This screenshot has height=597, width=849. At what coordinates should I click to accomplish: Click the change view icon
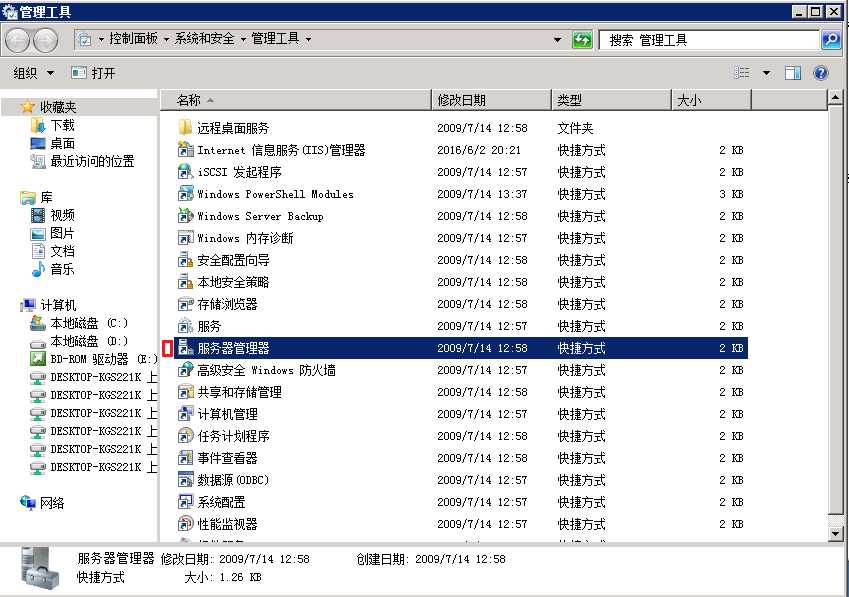click(742, 73)
